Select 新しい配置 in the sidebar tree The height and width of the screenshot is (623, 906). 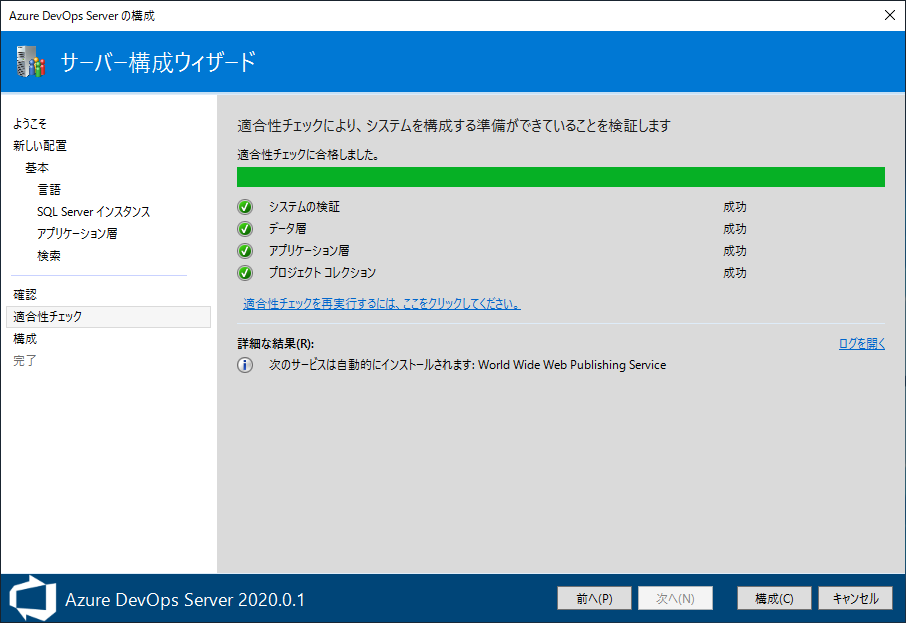(40, 146)
